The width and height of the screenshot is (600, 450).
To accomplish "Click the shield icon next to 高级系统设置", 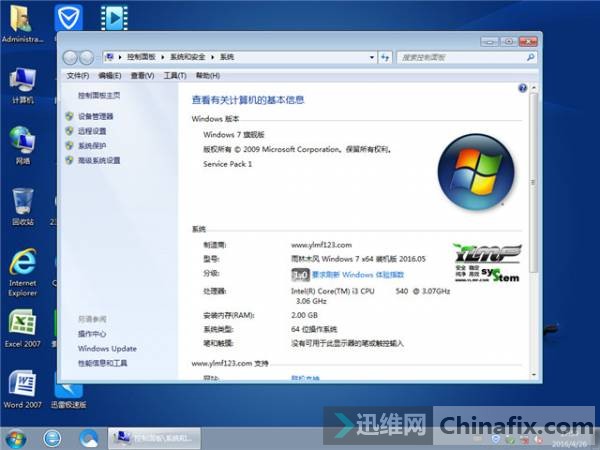I will 69,160.
